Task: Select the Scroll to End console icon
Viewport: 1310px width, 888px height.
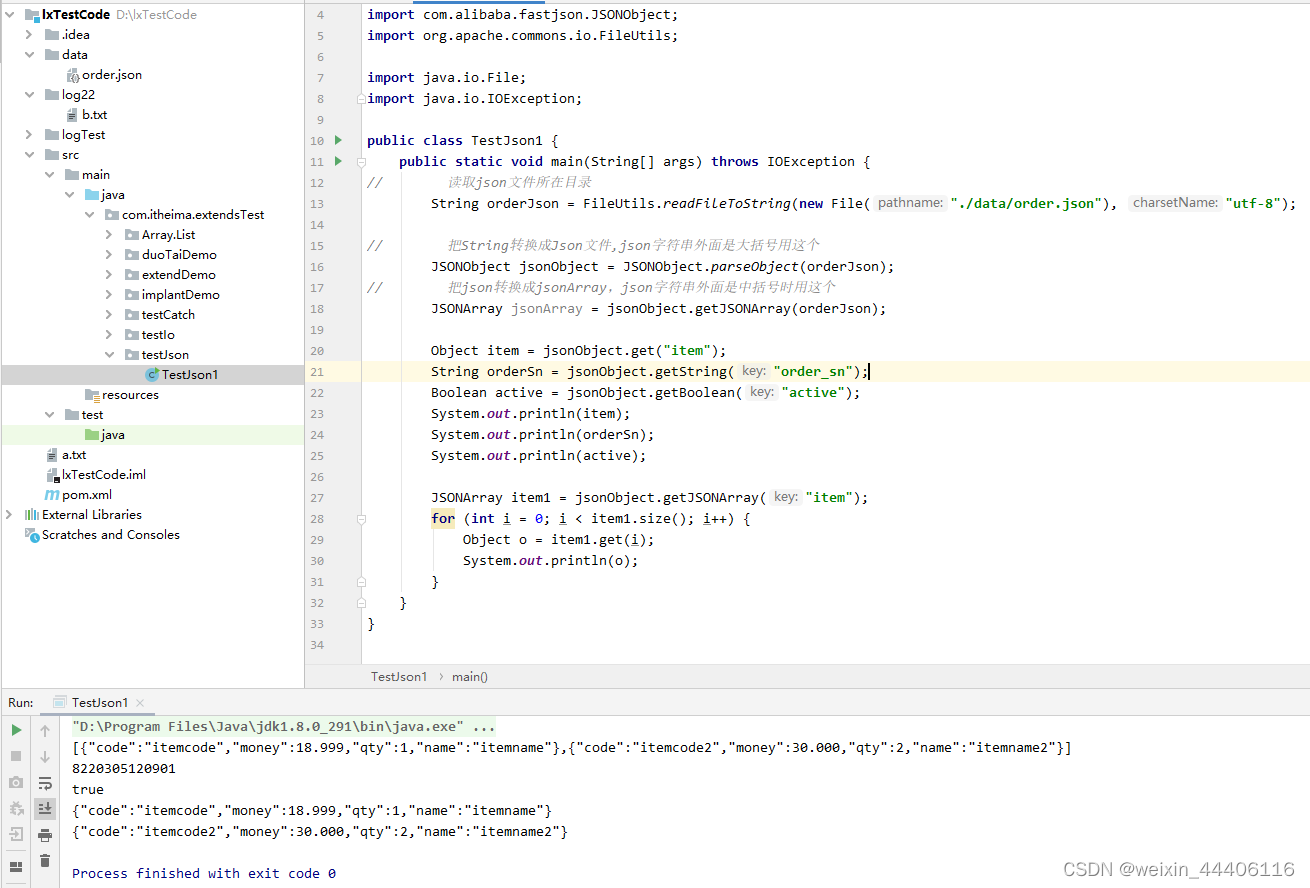Action: point(44,808)
